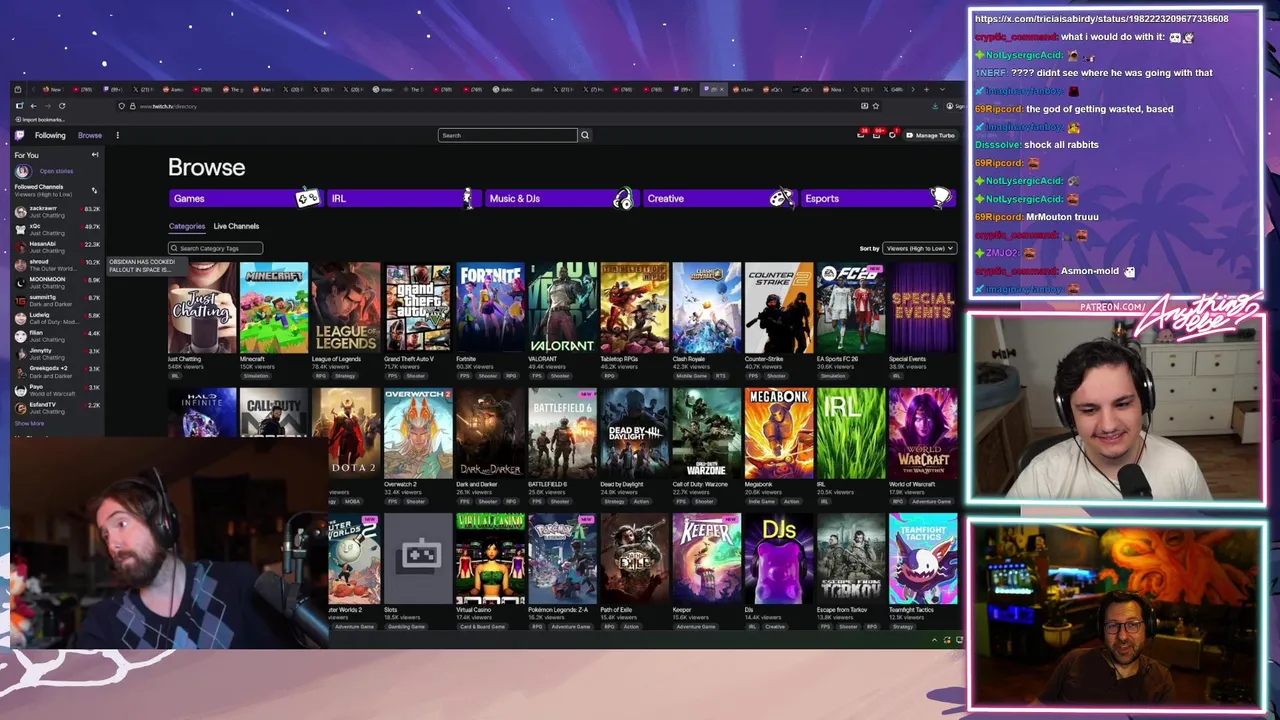Open the League of Legends thumbnail
The width and height of the screenshot is (1280, 720).
[346, 308]
